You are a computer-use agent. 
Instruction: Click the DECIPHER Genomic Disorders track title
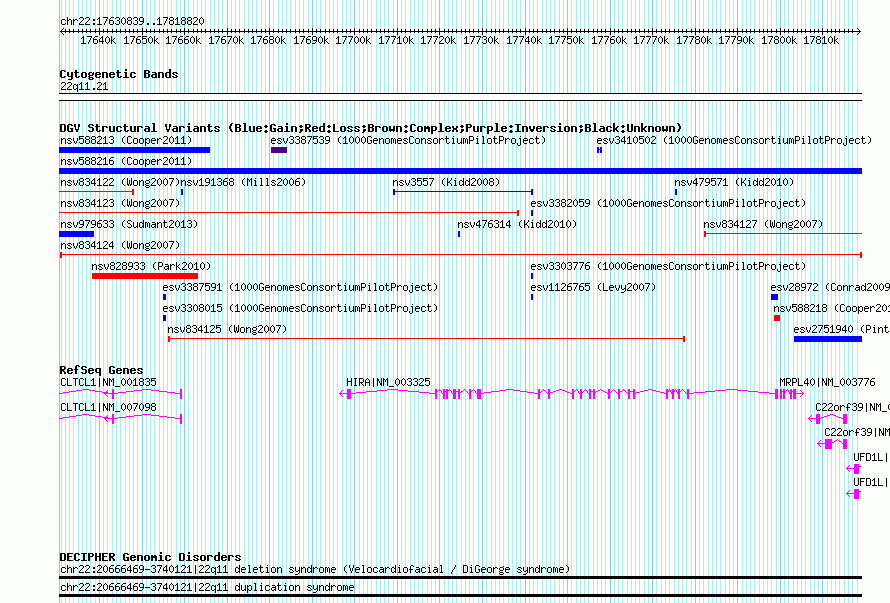point(150,557)
